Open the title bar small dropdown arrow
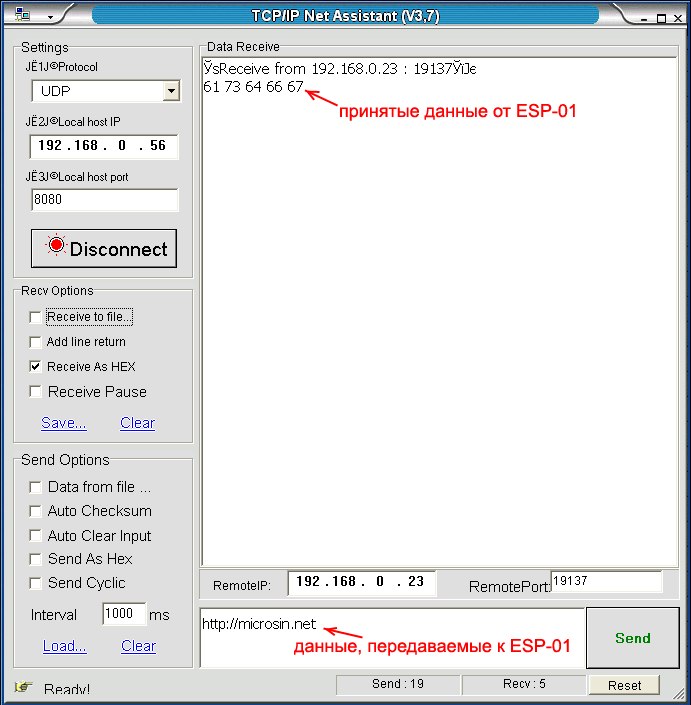 [x=50, y=18]
